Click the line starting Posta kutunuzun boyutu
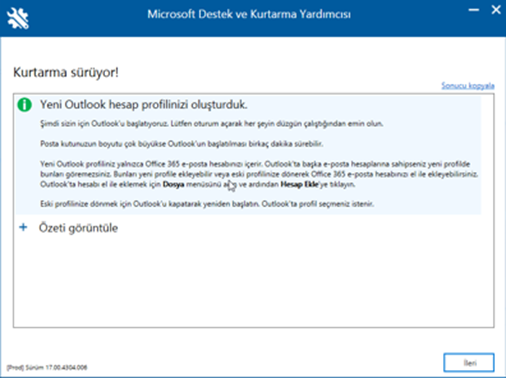 181,144
